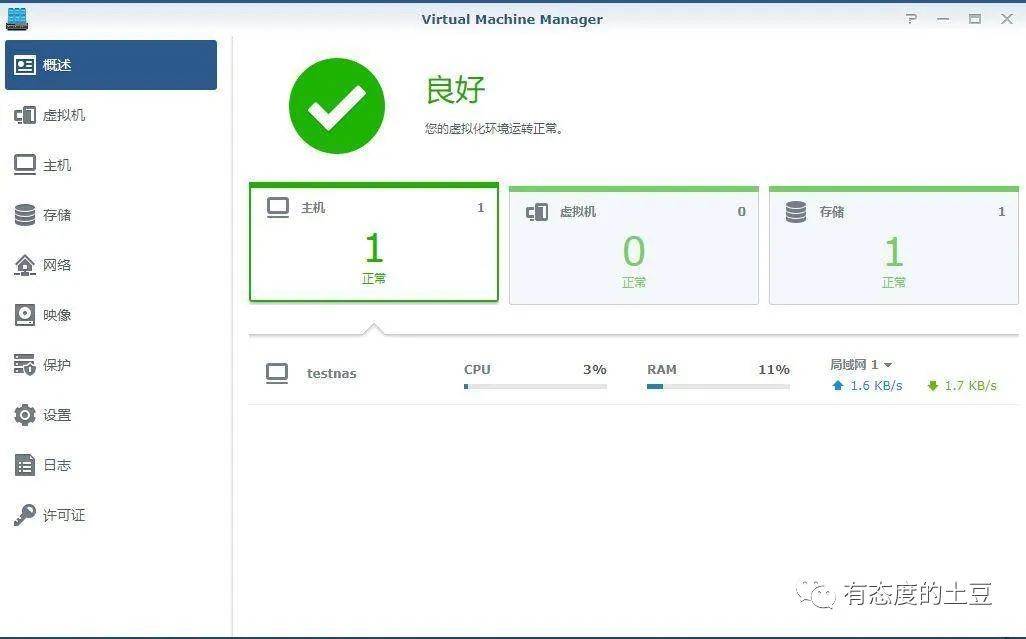View the 日志 log label
Viewport: 1026px width, 639px height.
[57, 465]
